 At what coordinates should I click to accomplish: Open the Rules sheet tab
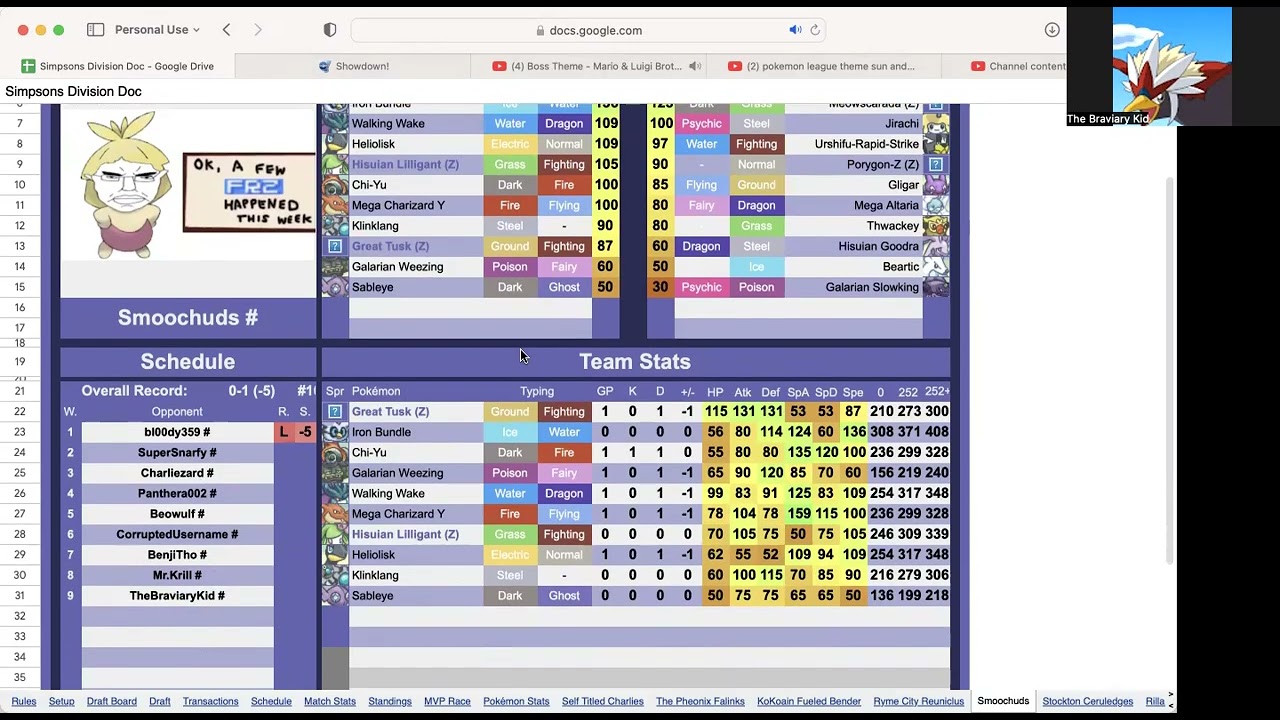24,701
